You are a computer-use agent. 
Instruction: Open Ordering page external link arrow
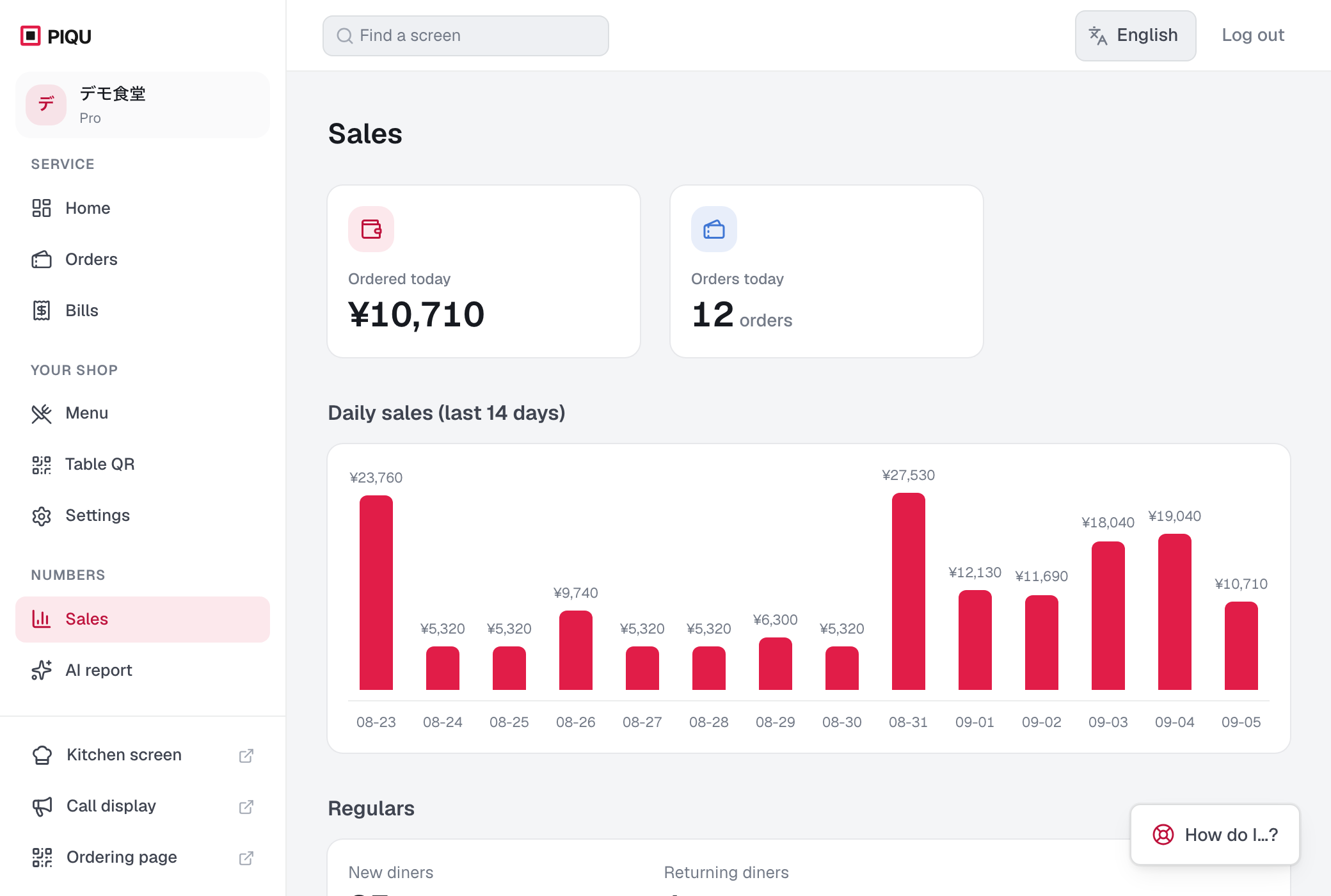pyautogui.click(x=246, y=858)
